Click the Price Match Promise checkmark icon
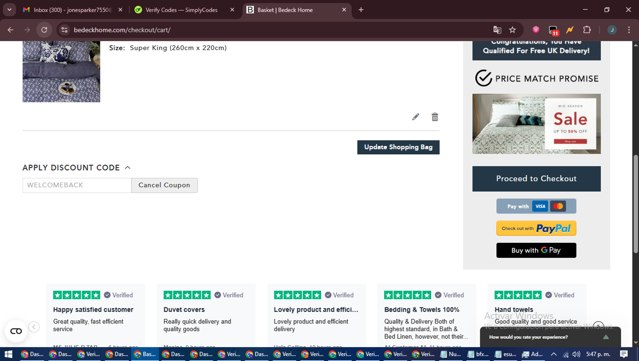This screenshot has width=639, height=361. click(x=484, y=78)
